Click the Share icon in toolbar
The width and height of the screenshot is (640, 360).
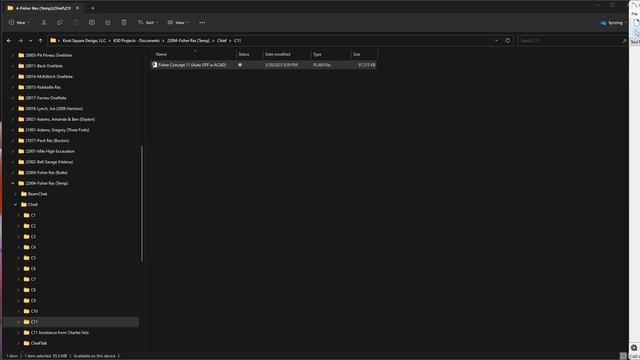pyautogui.click(x=108, y=22)
